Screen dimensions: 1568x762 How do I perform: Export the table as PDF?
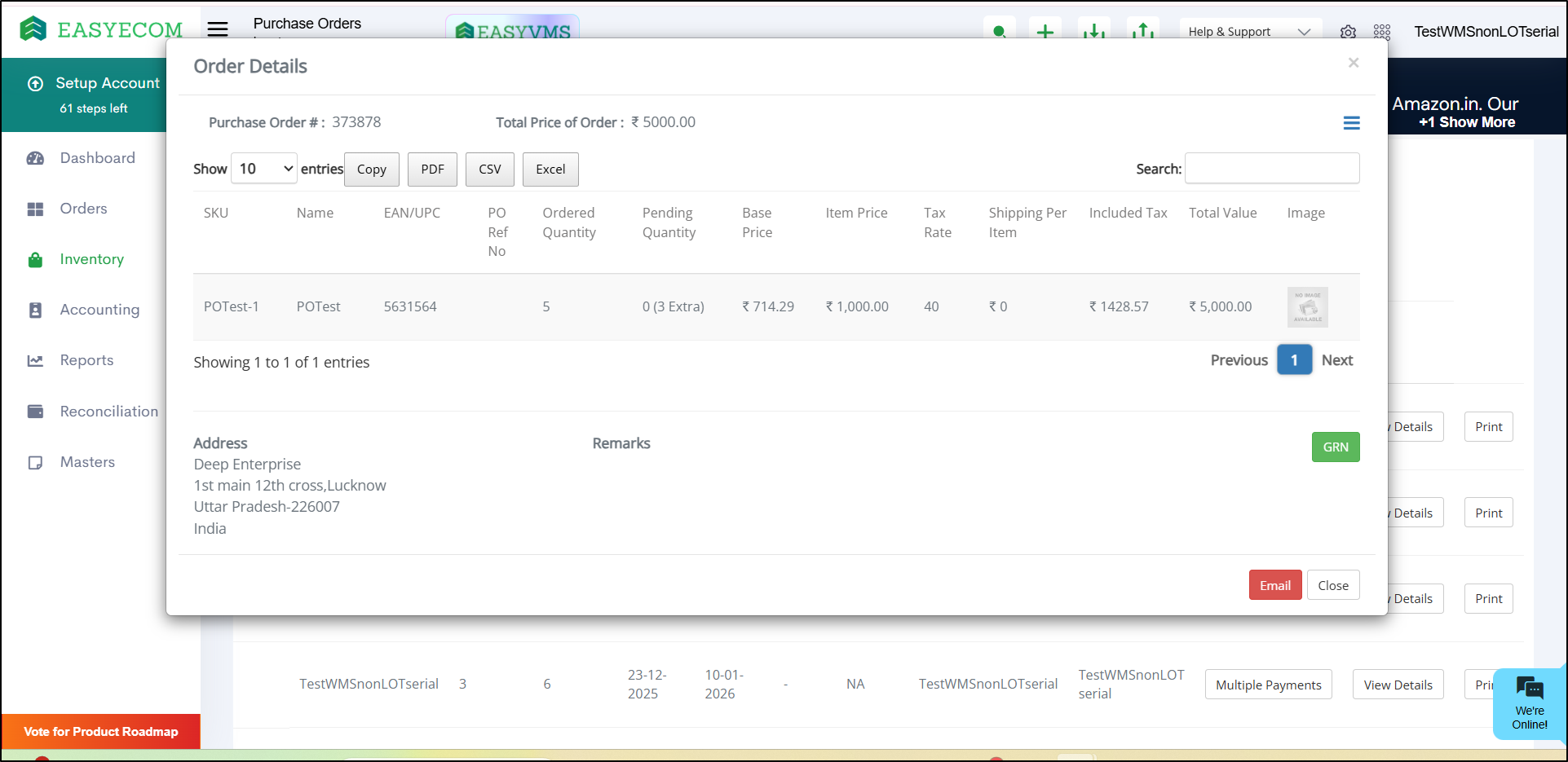(432, 170)
